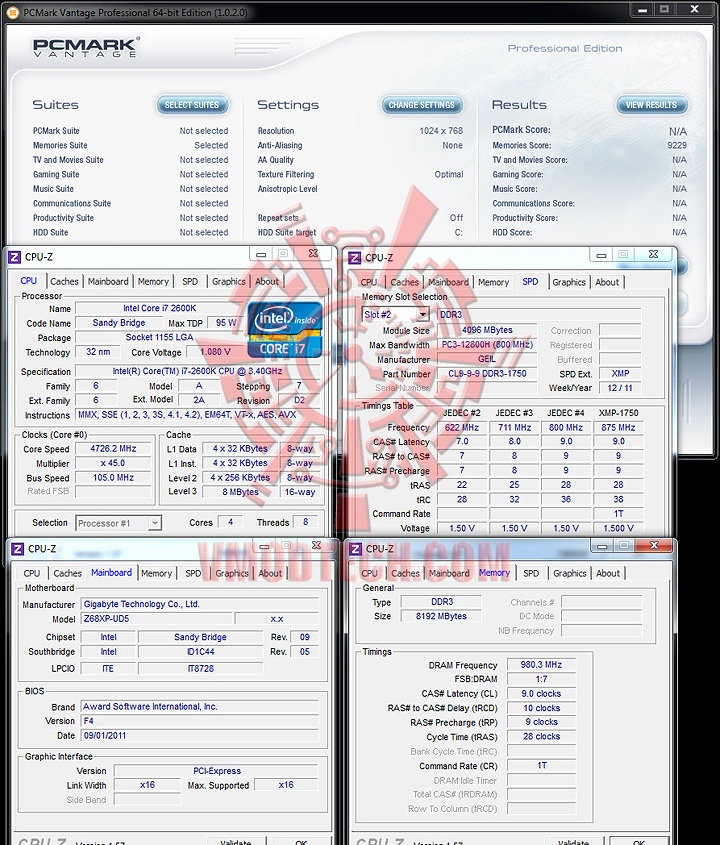The height and width of the screenshot is (845, 720).
Task: Click the Resolution setting 1024 x 768
Action: pyautogui.click(x=441, y=131)
